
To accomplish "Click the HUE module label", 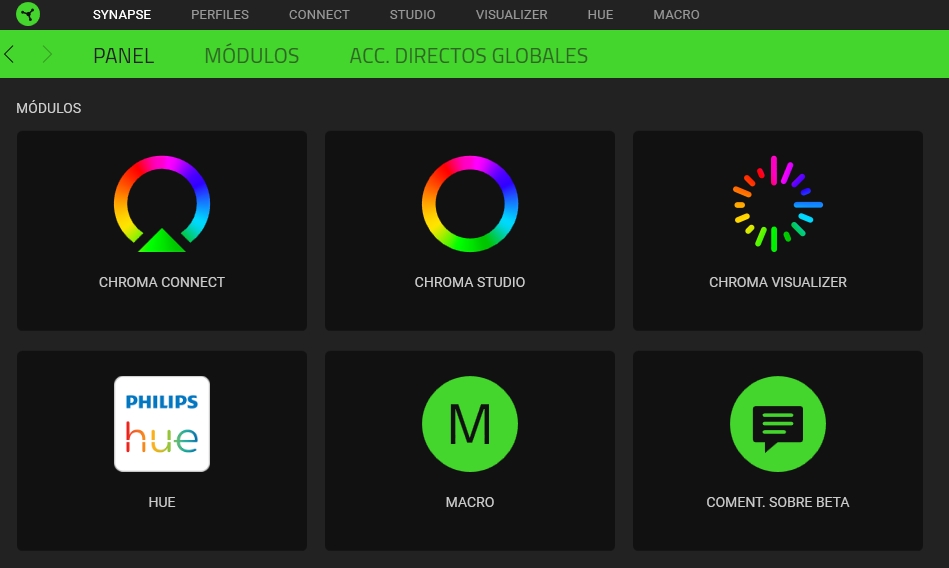I will 162,502.
